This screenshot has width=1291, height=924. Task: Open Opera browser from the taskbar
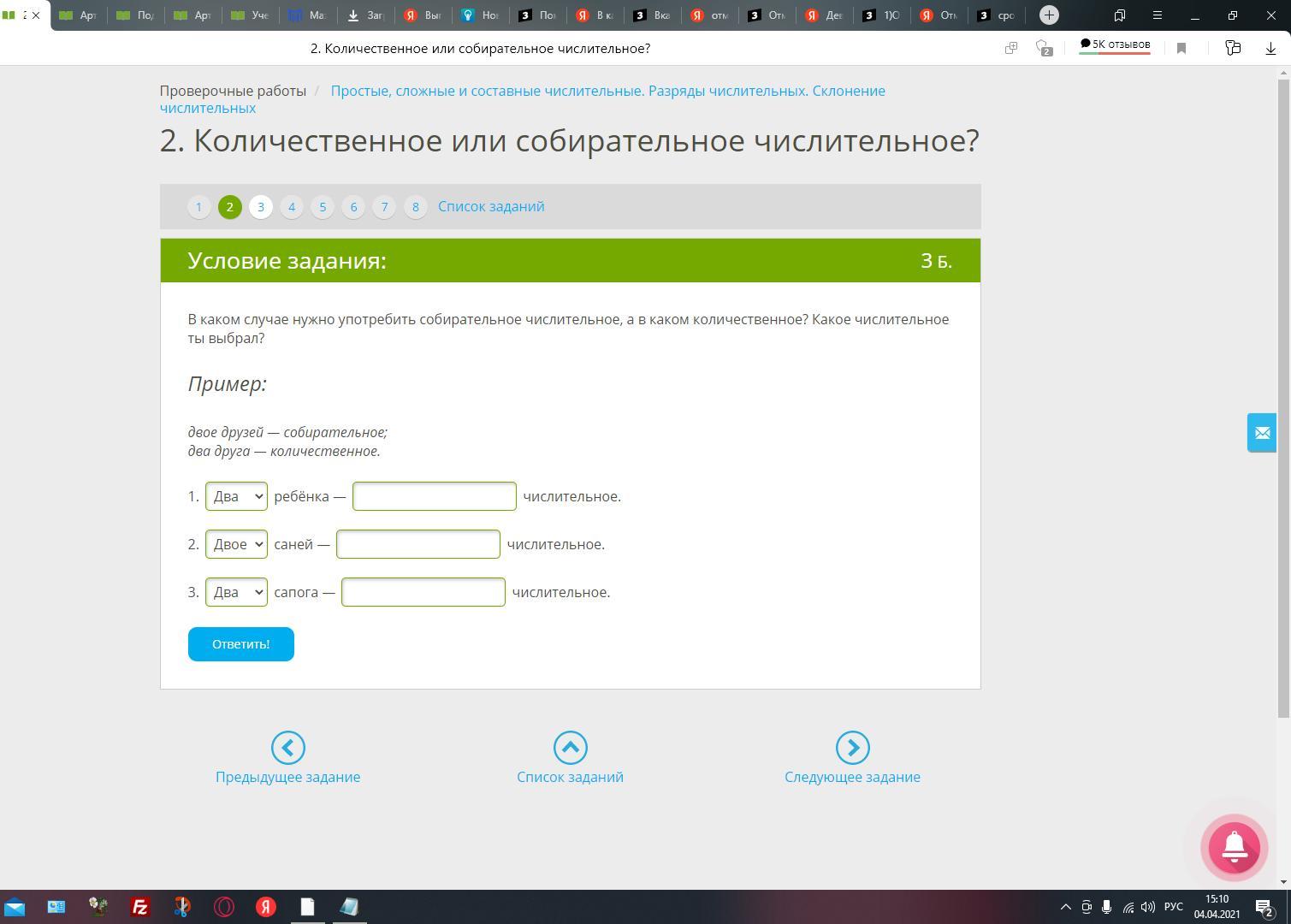pos(224,907)
